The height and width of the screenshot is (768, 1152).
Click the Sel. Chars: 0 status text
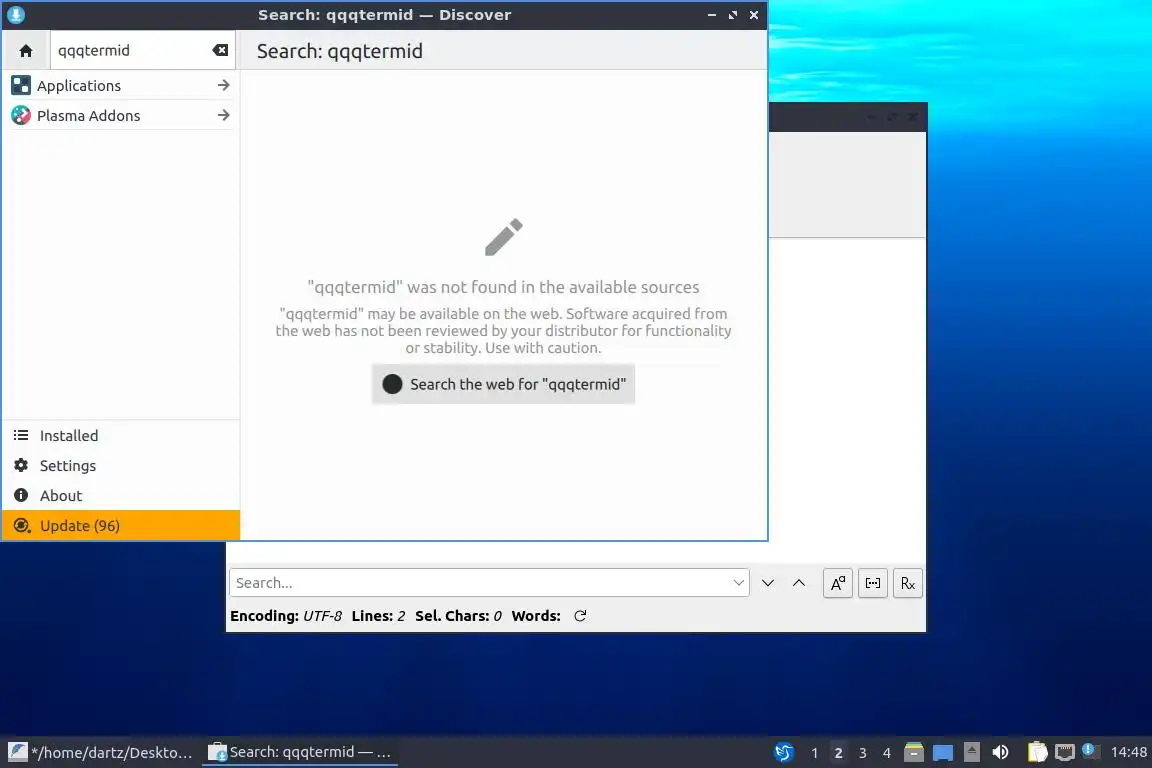458,616
